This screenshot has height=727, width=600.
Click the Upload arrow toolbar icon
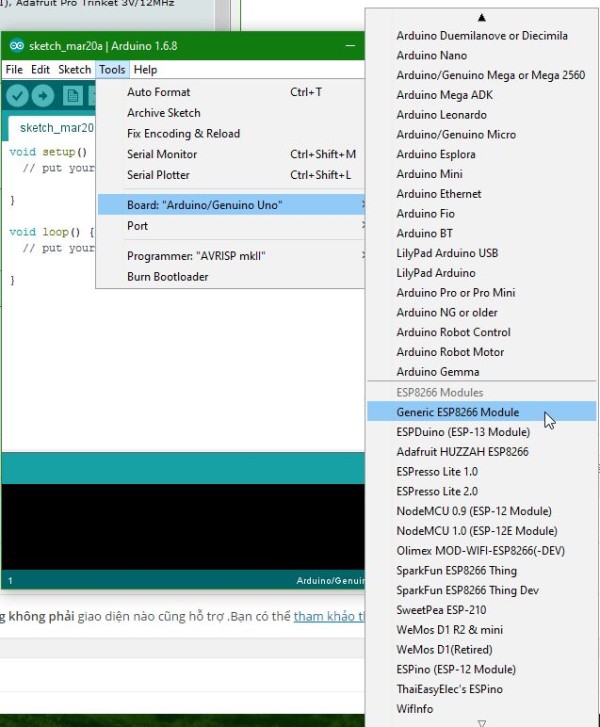43,95
